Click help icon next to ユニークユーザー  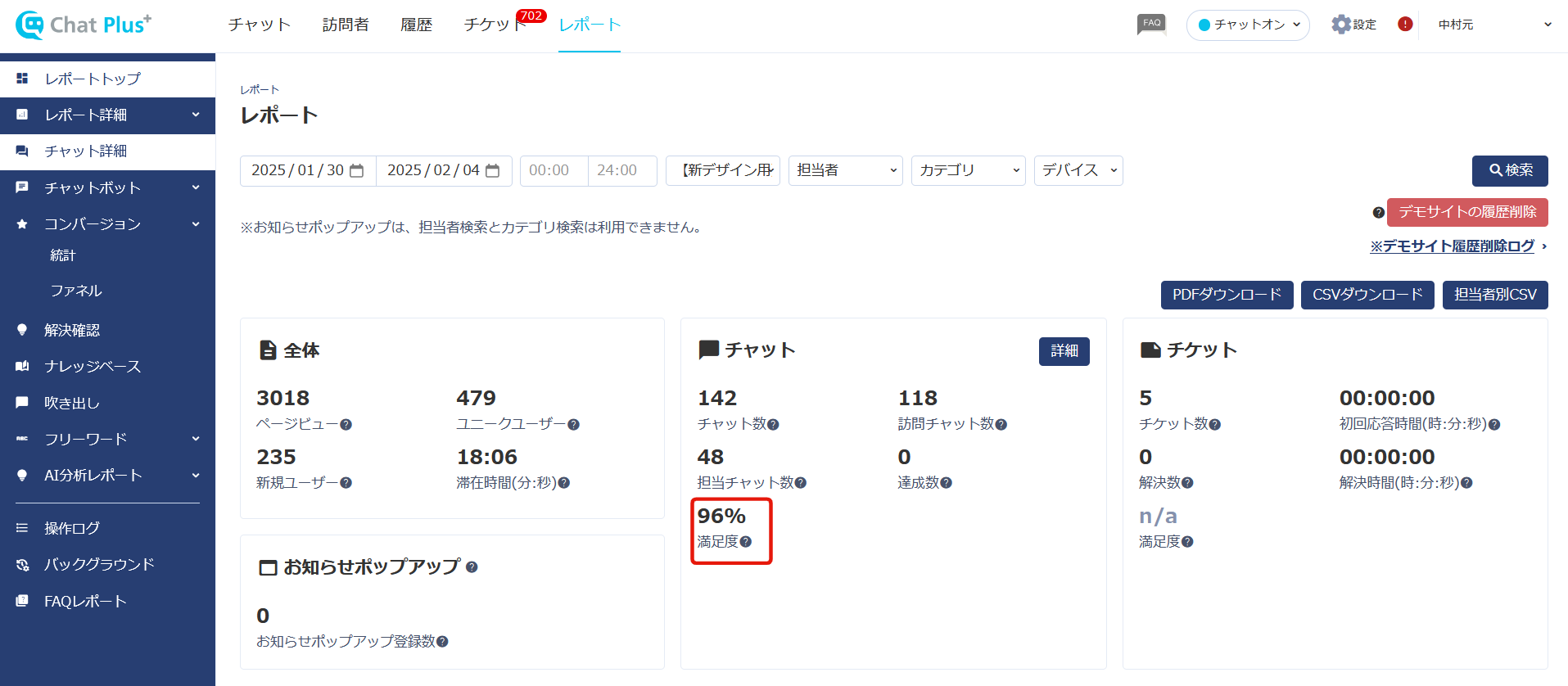(573, 425)
